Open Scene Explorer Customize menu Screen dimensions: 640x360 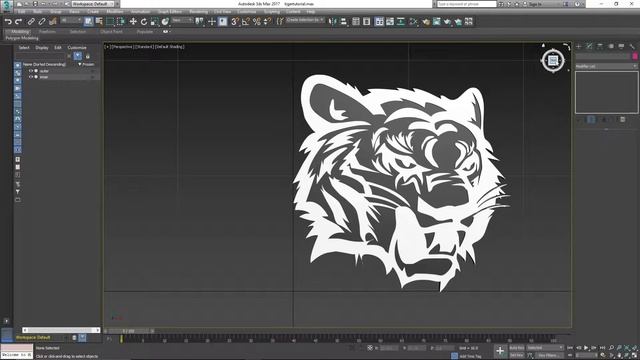tap(77, 48)
